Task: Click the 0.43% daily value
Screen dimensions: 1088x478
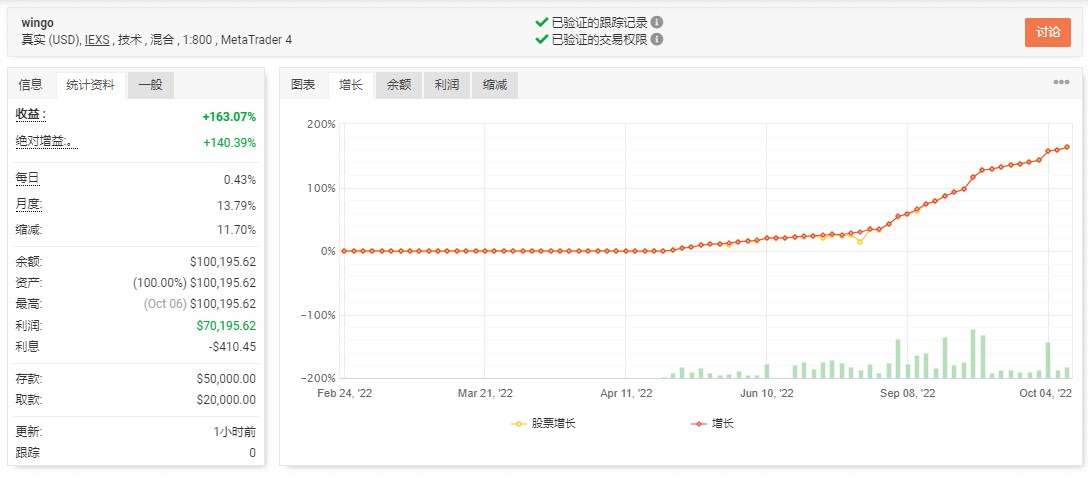Action: point(239,180)
